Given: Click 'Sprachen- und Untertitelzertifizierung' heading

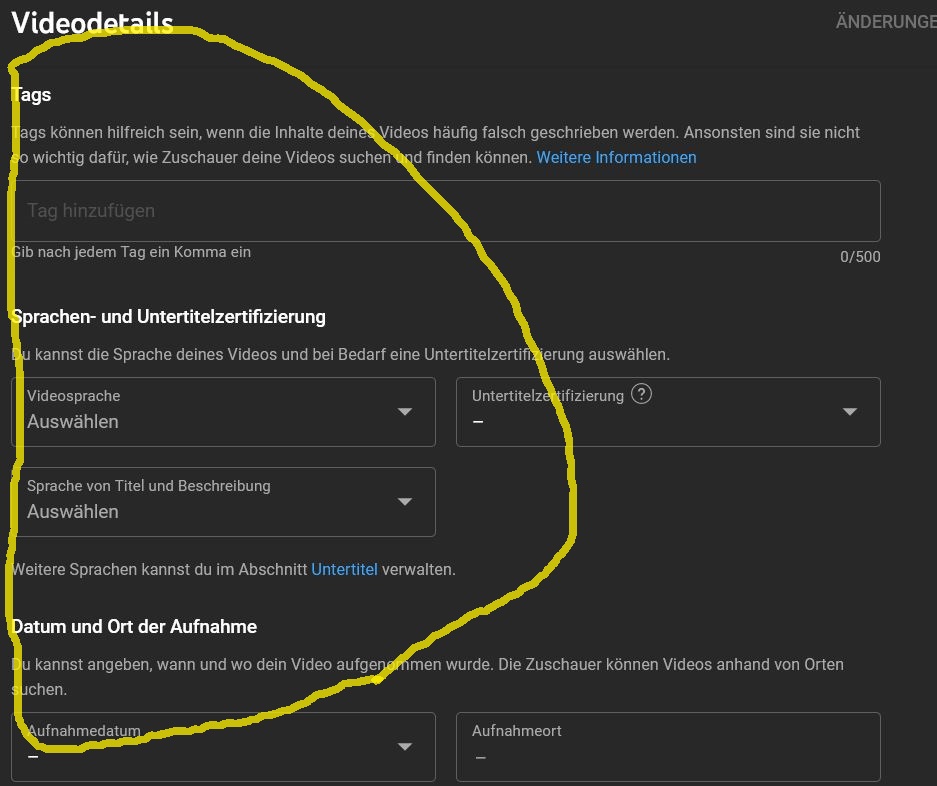Looking at the screenshot, I should point(168,316).
